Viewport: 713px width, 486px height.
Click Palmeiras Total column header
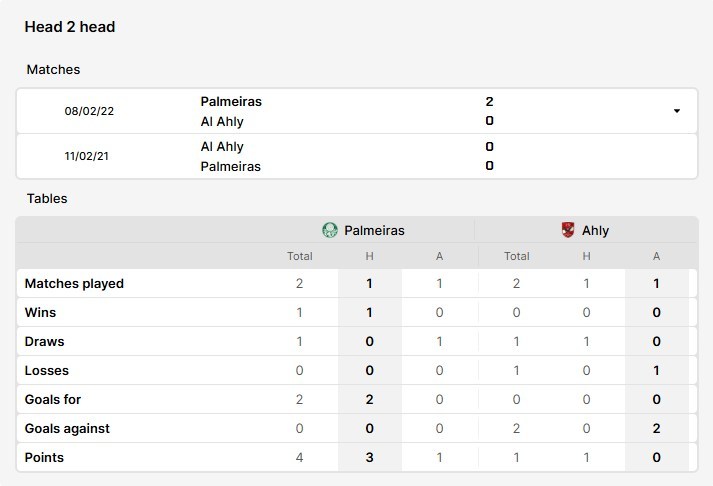click(300, 256)
